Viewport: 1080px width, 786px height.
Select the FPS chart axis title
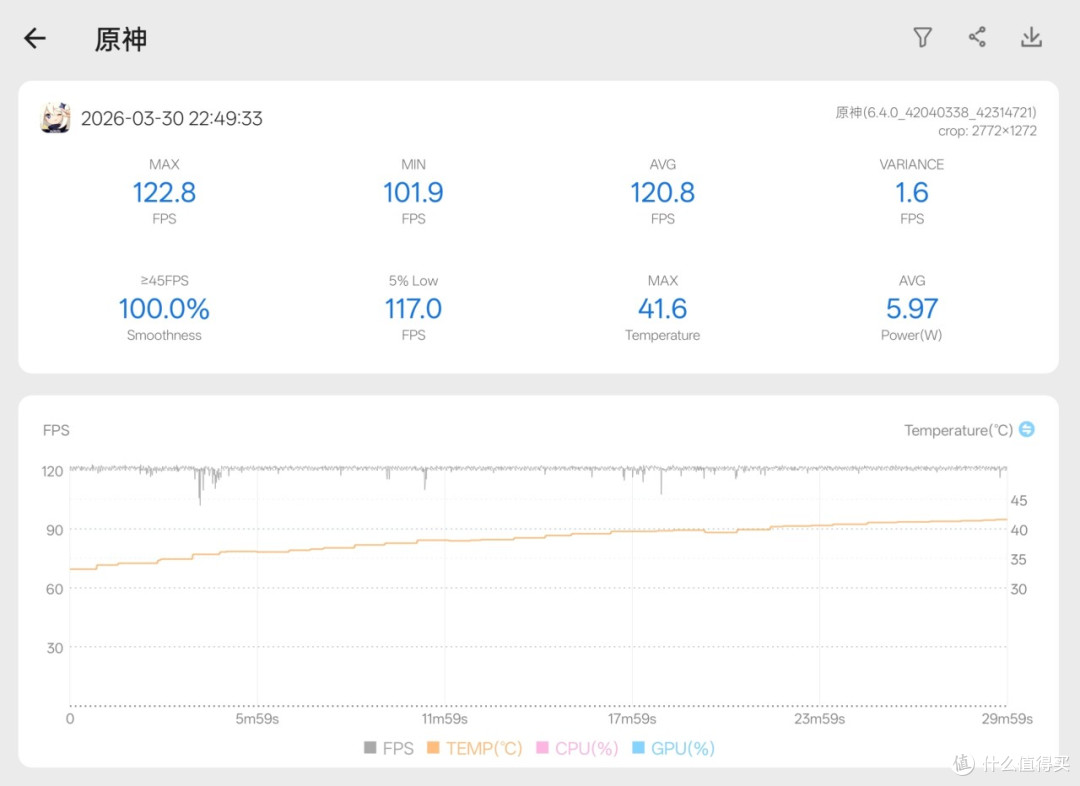(56, 430)
